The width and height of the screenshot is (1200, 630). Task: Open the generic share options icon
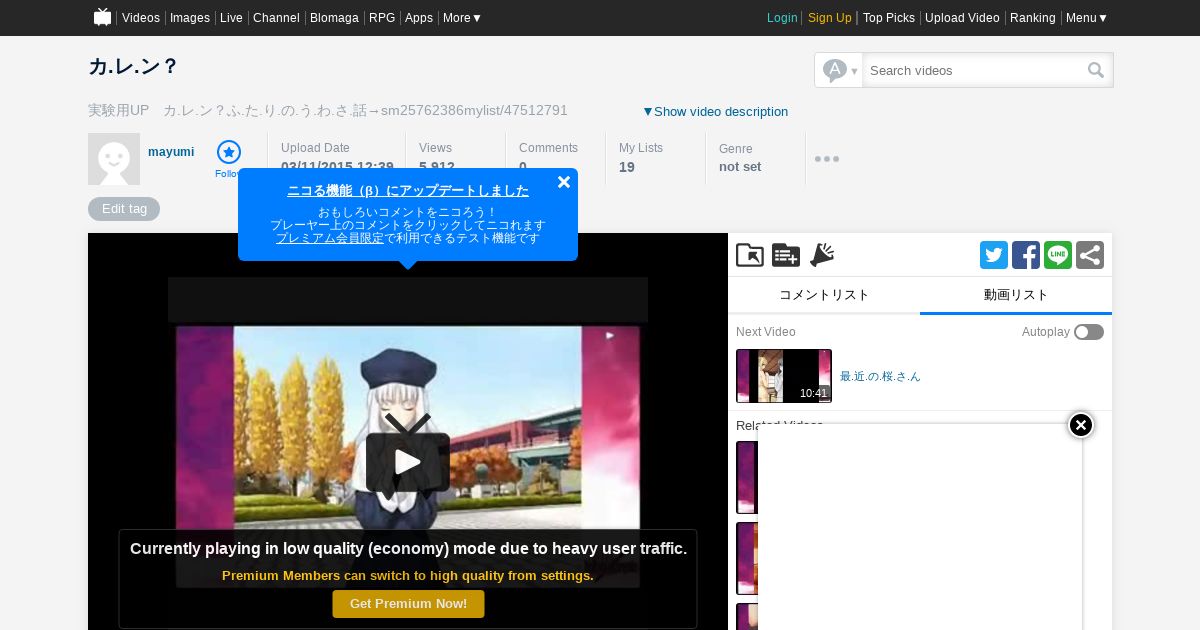[x=1090, y=255]
